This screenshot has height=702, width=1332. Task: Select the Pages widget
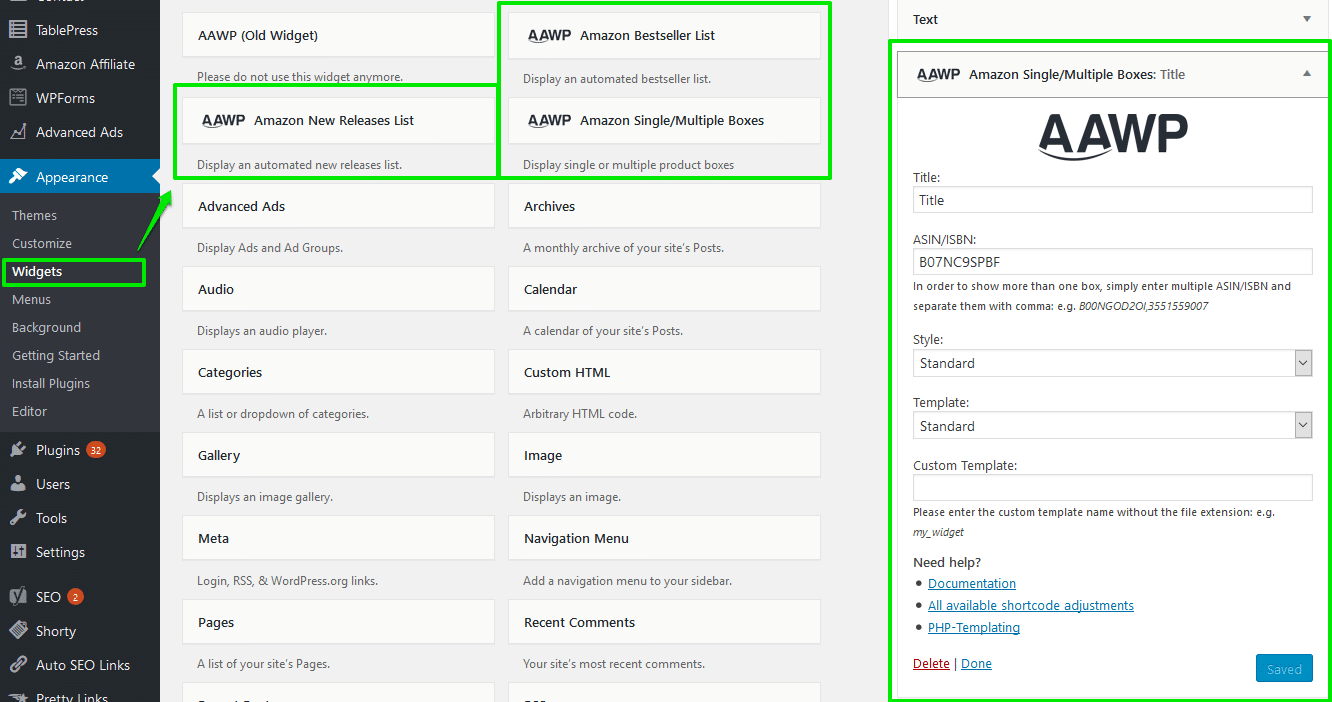(x=338, y=622)
